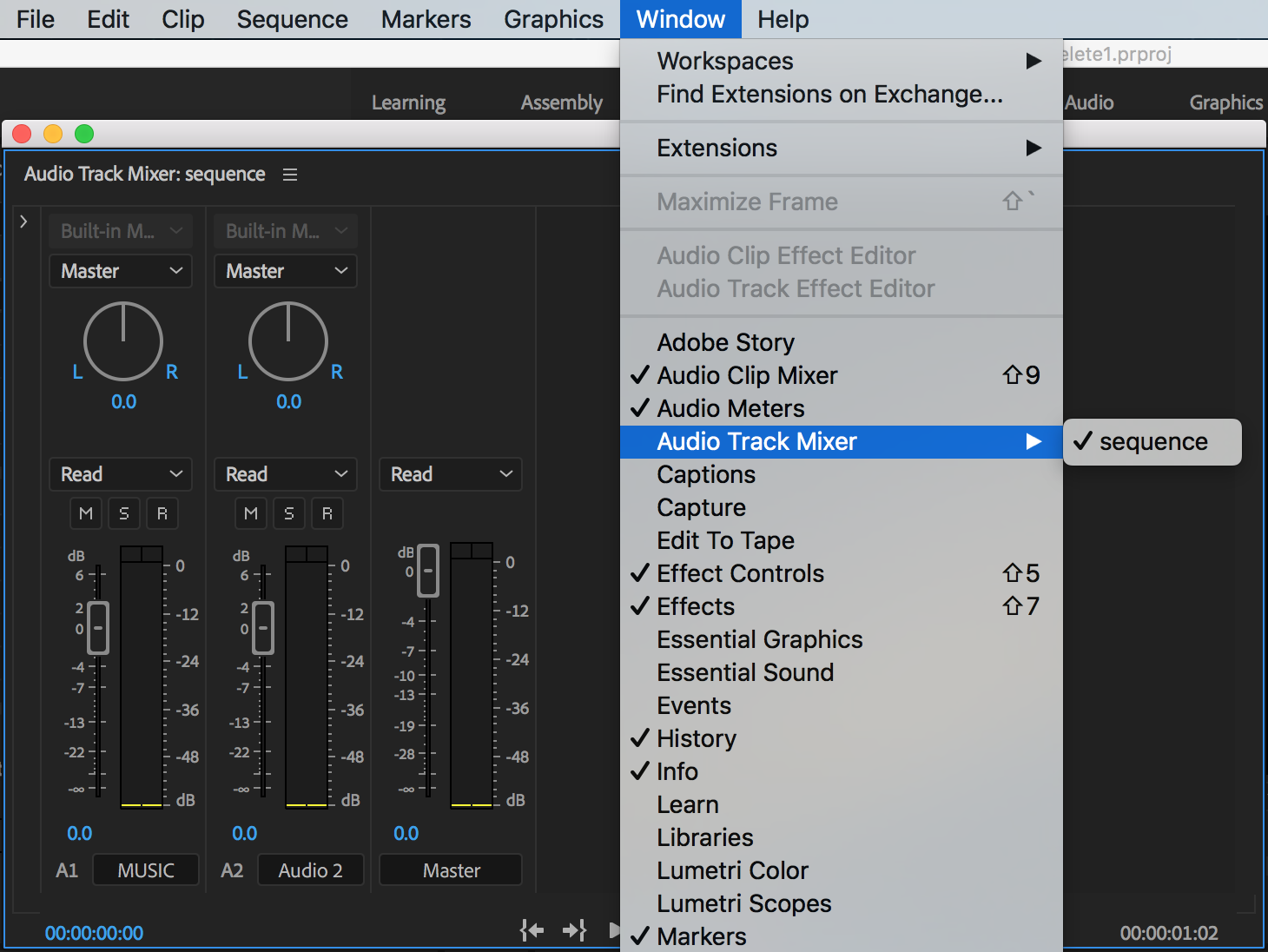Solo the A2 Audio 2 track
Viewport: 1268px width, 952px height.
[x=289, y=513]
